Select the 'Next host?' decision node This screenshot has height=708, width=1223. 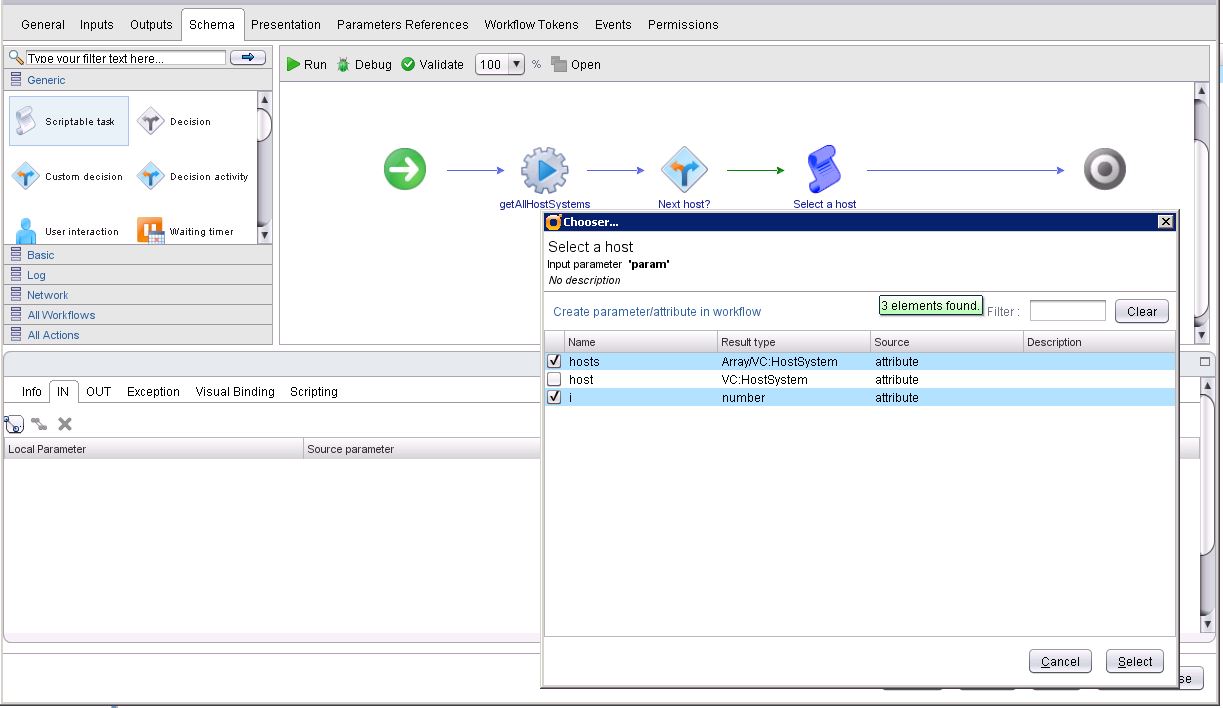click(684, 171)
